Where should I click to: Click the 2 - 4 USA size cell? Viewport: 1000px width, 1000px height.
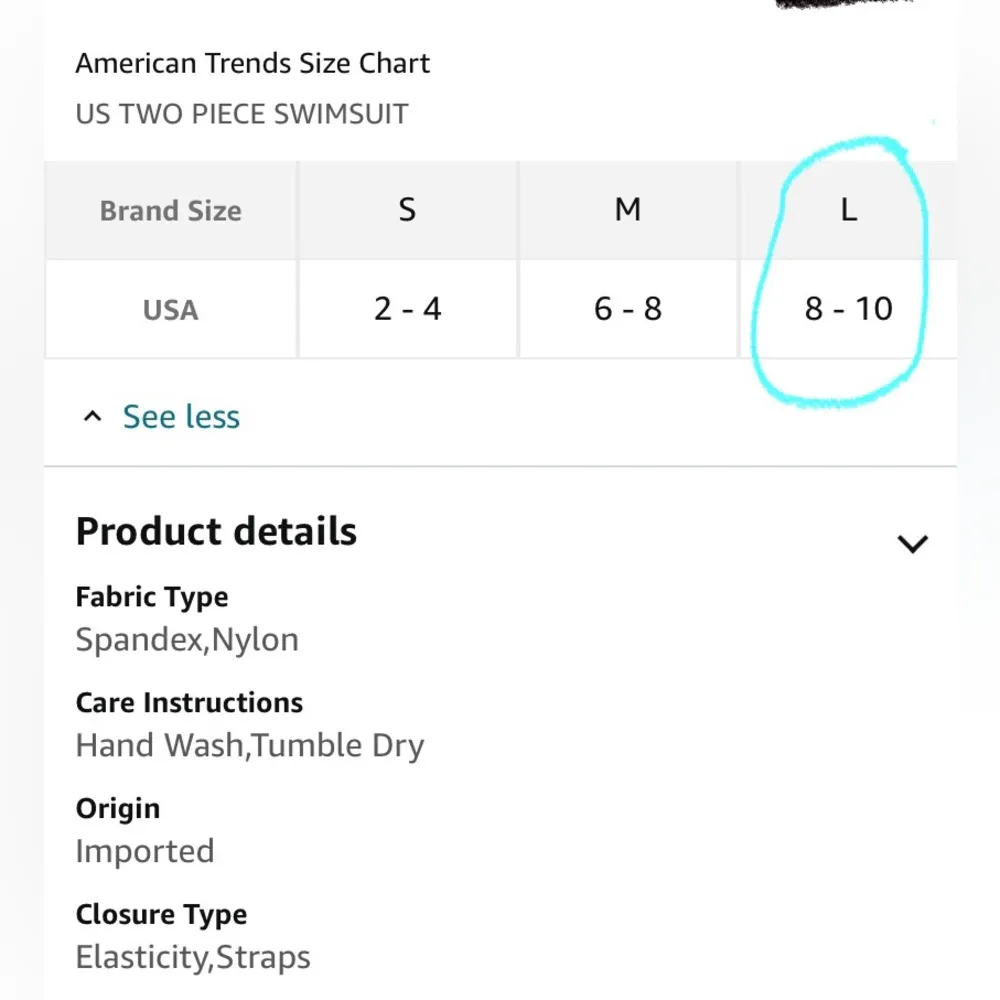pos(407,308)
